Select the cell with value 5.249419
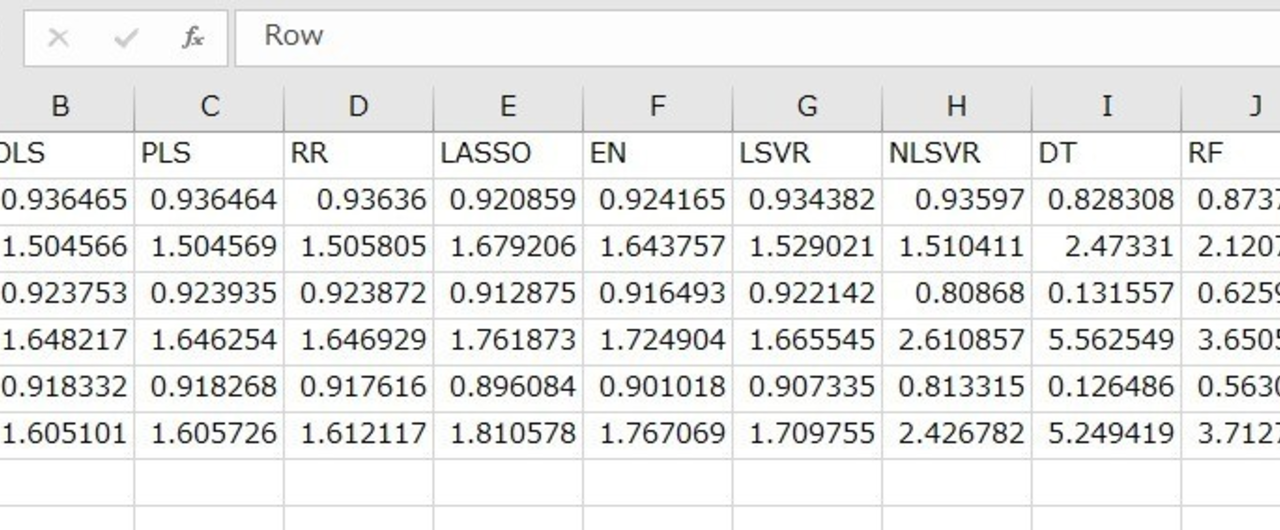 point(1106,434)
